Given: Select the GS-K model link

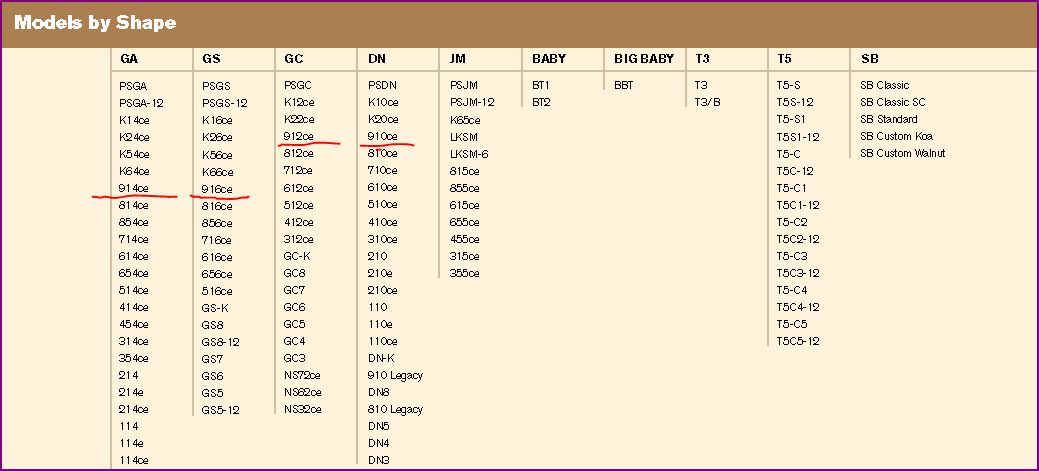Looking at the screenshot, I should click(x=215, y=308).
